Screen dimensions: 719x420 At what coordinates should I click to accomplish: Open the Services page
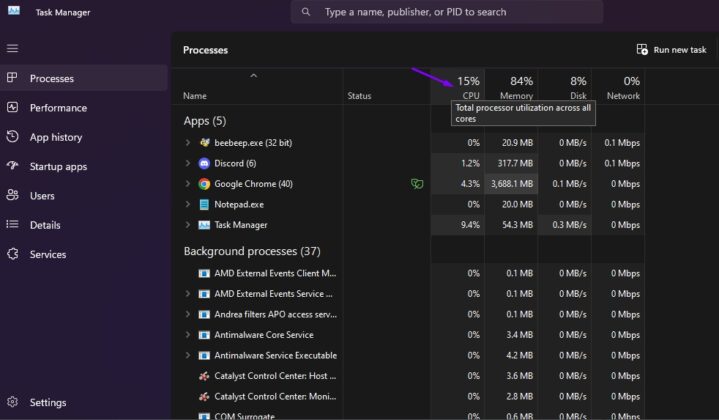tap(84, 254)
